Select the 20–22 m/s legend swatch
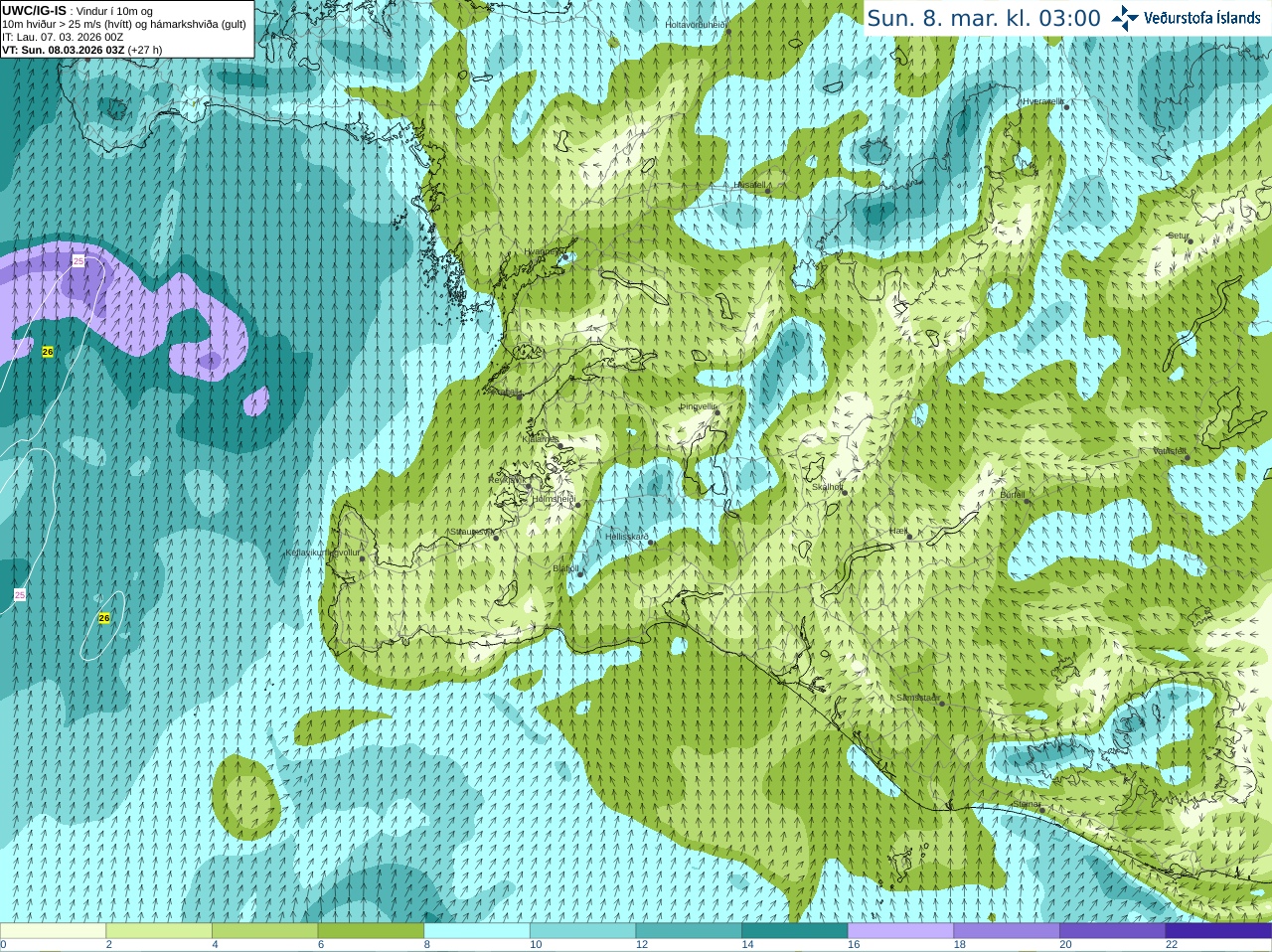This screenshot has height=952, width=1272. 1113,931
